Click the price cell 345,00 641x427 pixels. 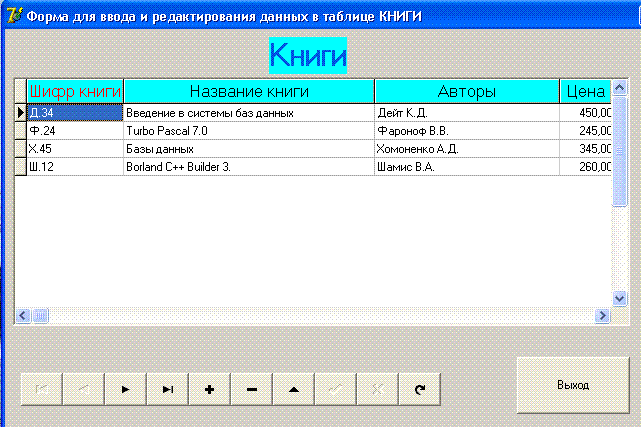pos(585,149)
